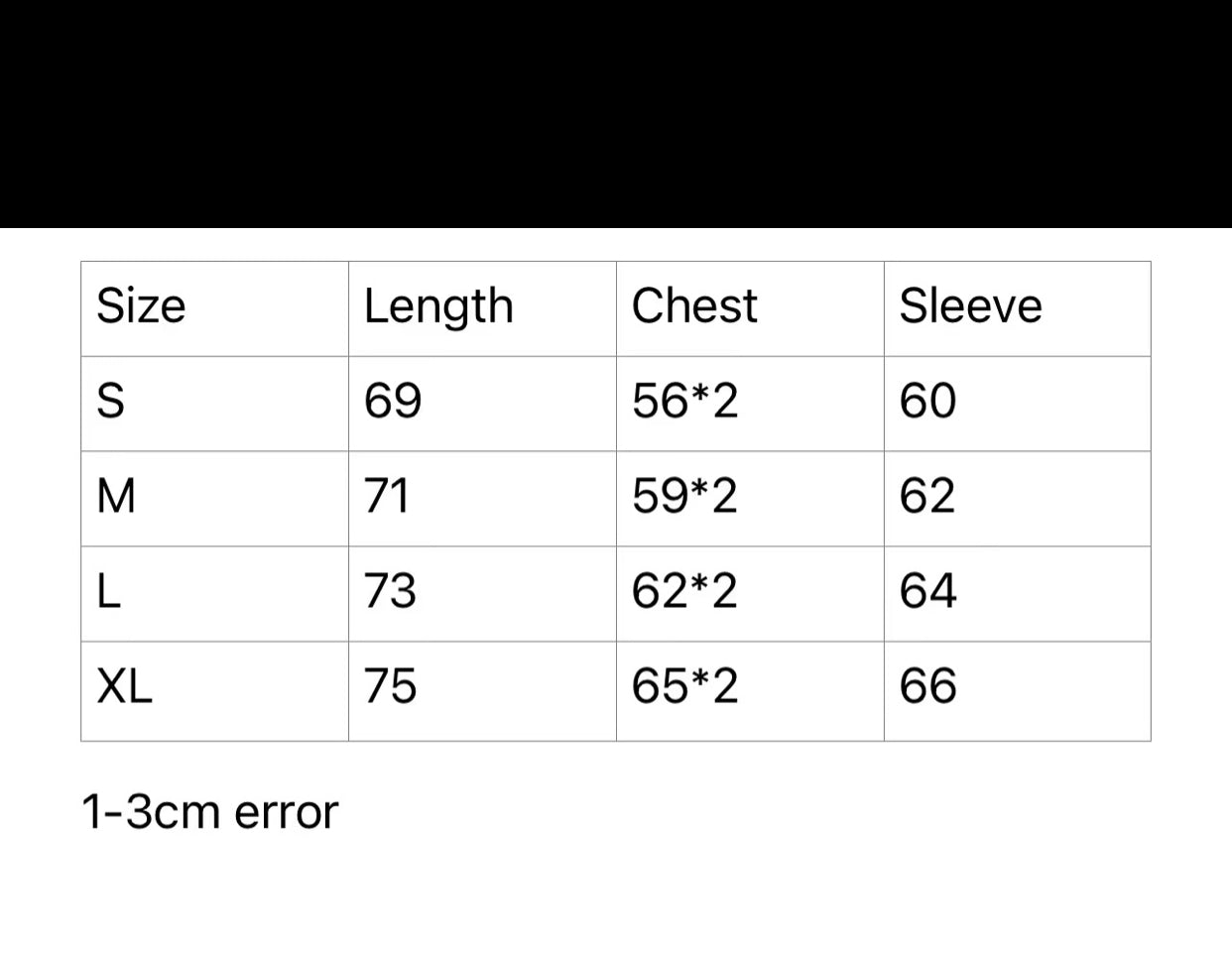Click the sleeve value 66
The image size is (1232, 956).
927,686
